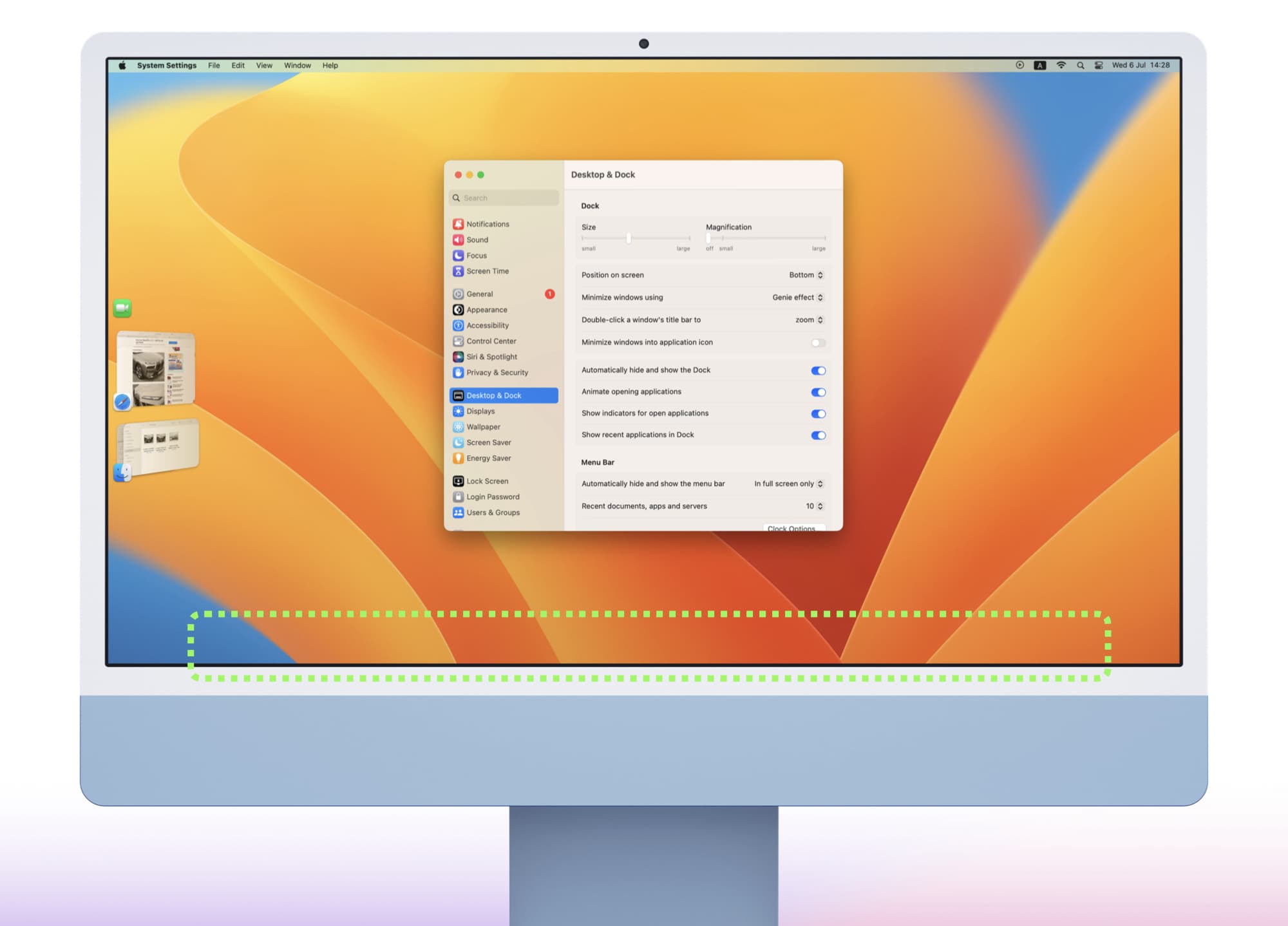Click FaceTime app icon in Stage Manager
Viewport: 1288px width, 926px height.
pos(122,308)
